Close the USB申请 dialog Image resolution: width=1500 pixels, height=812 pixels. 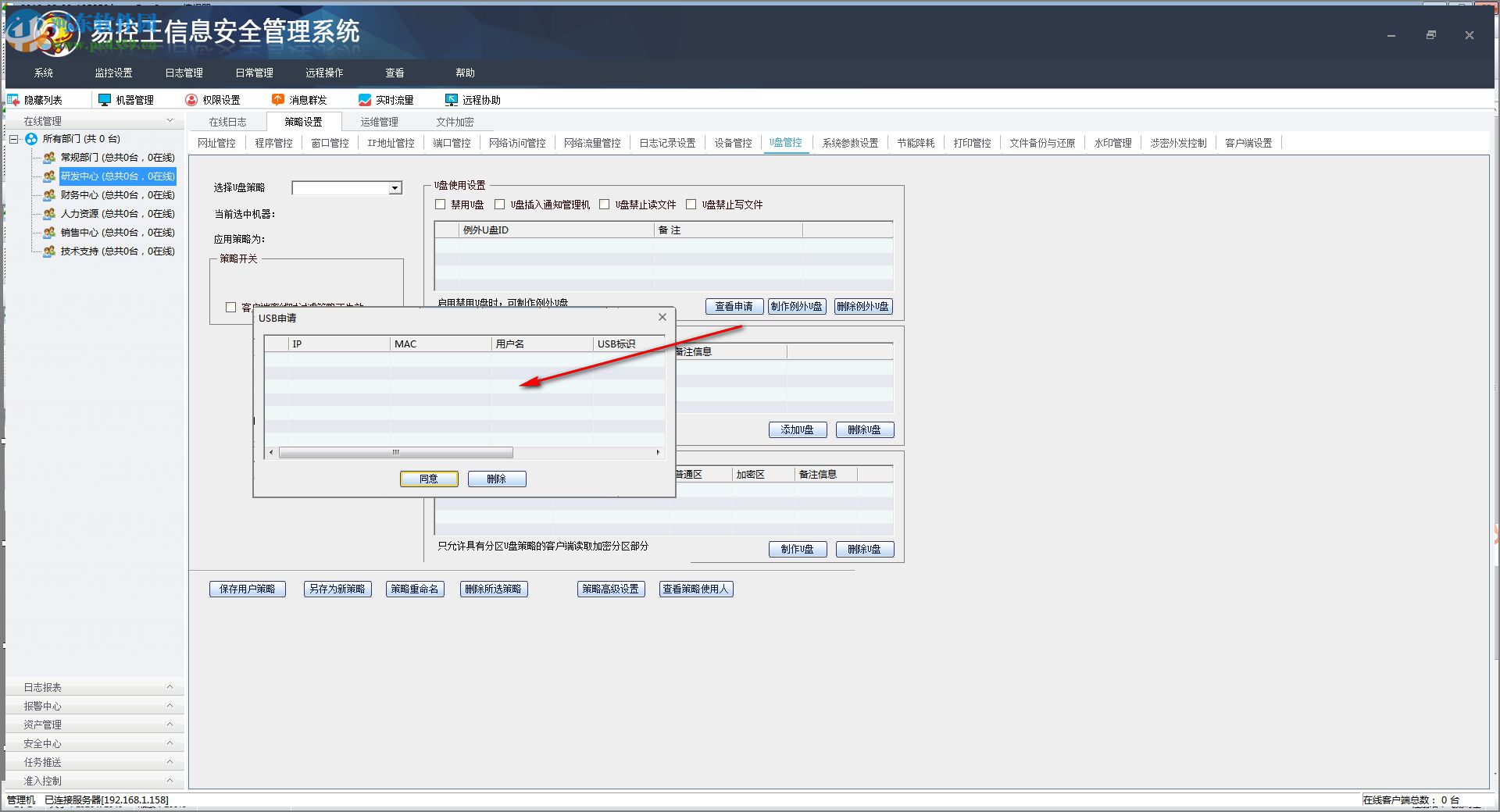(662, 317)
